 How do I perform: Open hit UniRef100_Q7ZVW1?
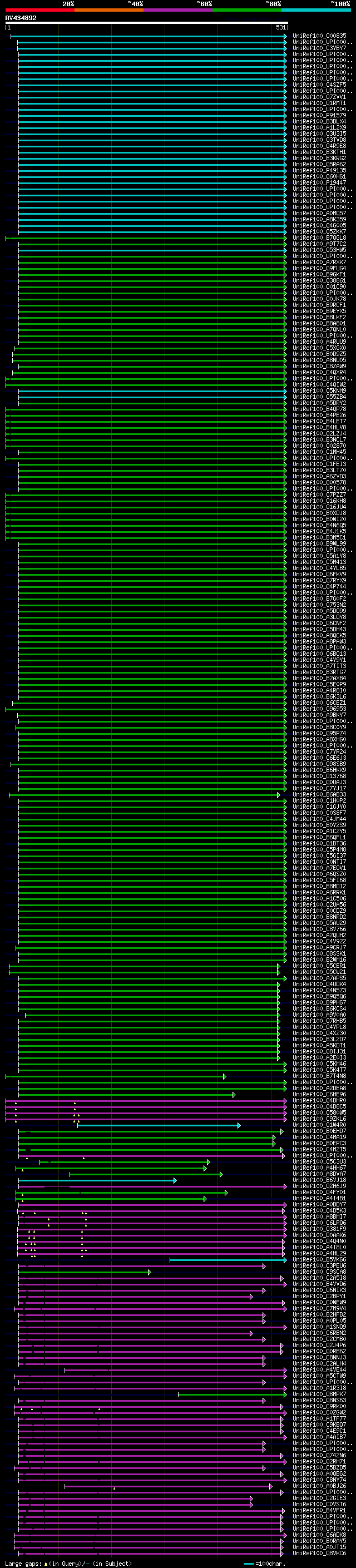319,97
